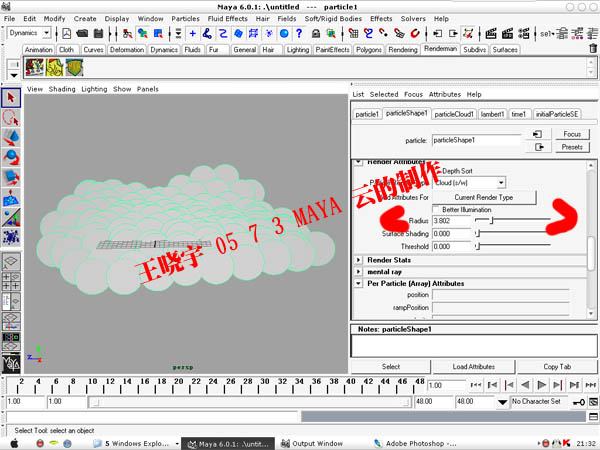
Task: Click the Maya logo icon in toolbox
Action: [x=11, y=363]
